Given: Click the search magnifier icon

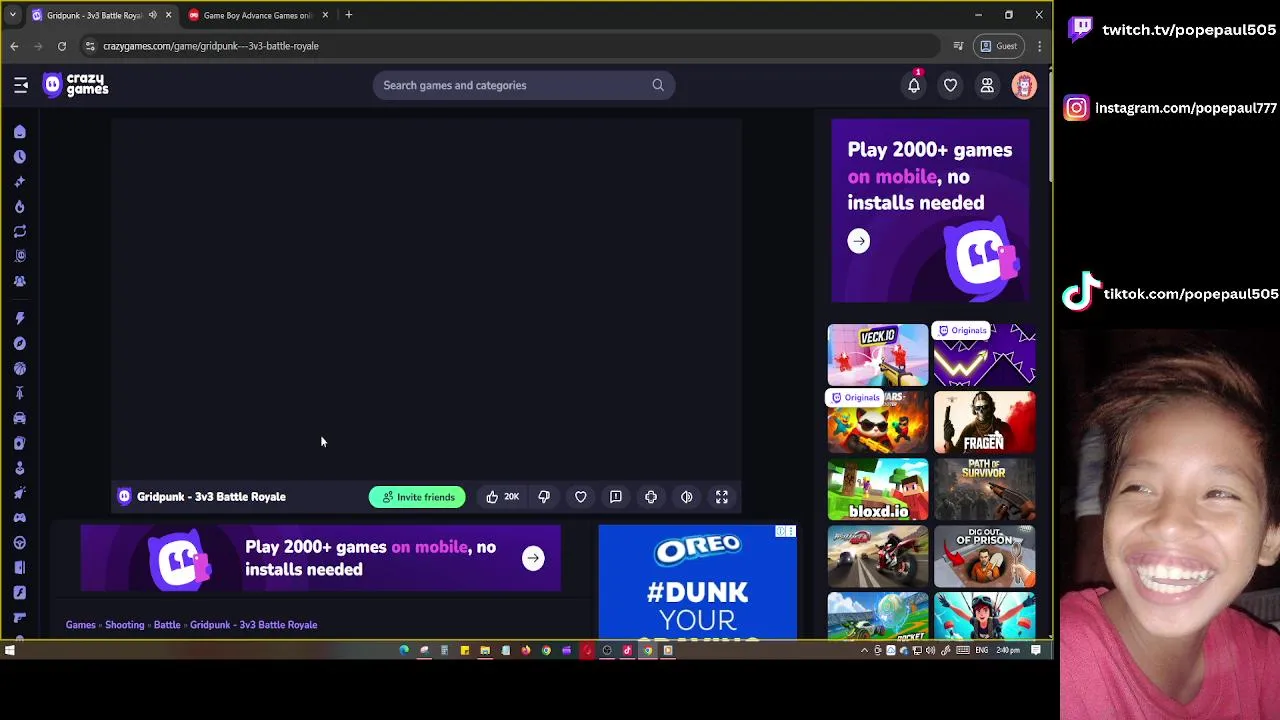Looking at the screenshot, I should coord(658,85).
